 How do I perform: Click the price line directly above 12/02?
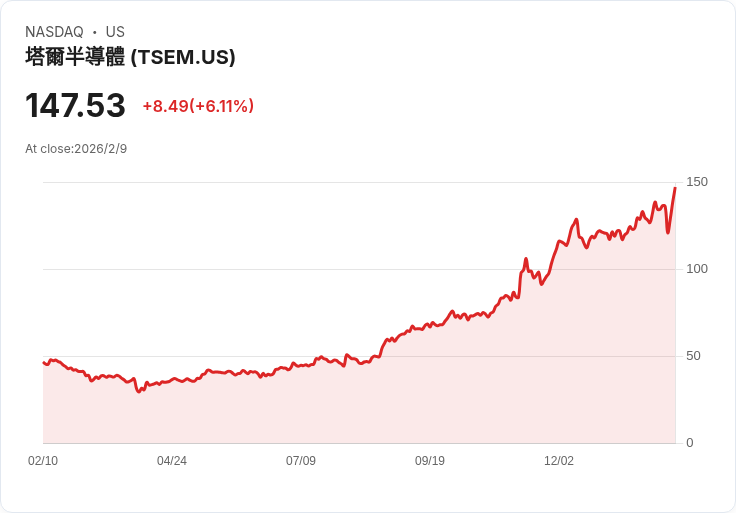point(559,243)
